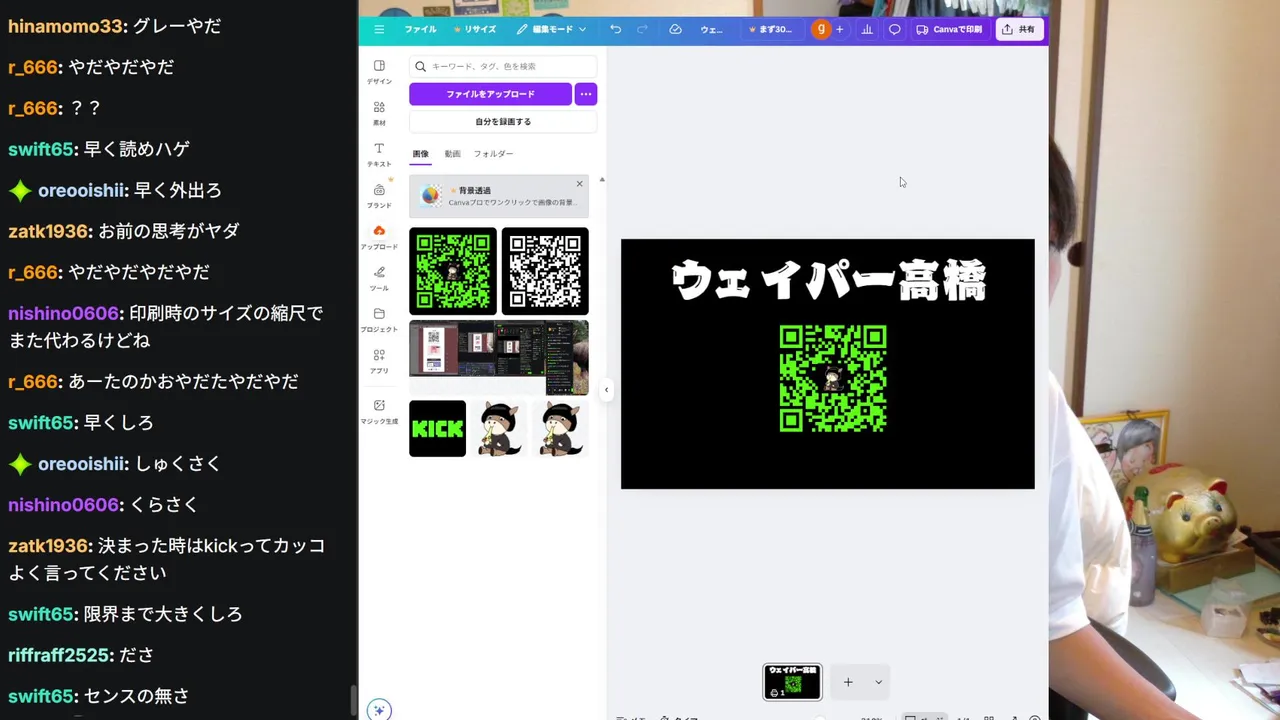The image size is (1280, 720).
Task: Click the ファイルをアップロード button
Action: tap(490, 94)
